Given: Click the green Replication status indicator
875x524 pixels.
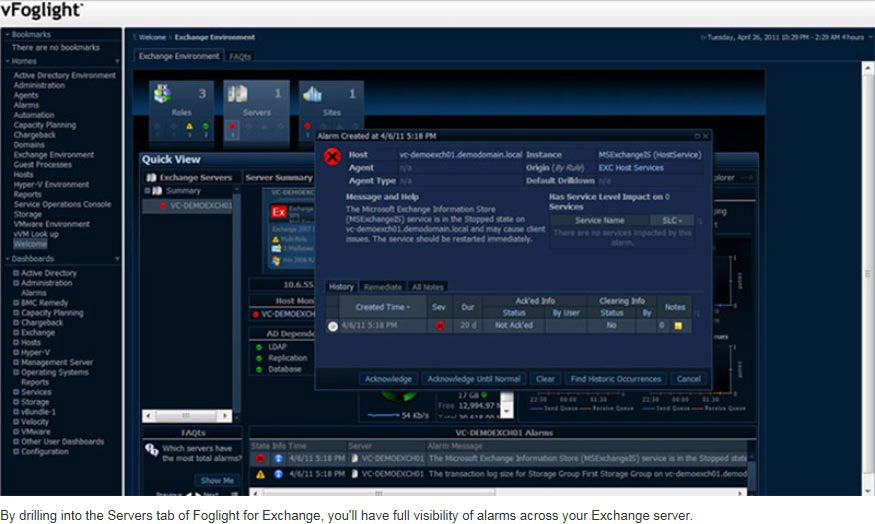Looking at the screenshot, I should tap(259, 358).
